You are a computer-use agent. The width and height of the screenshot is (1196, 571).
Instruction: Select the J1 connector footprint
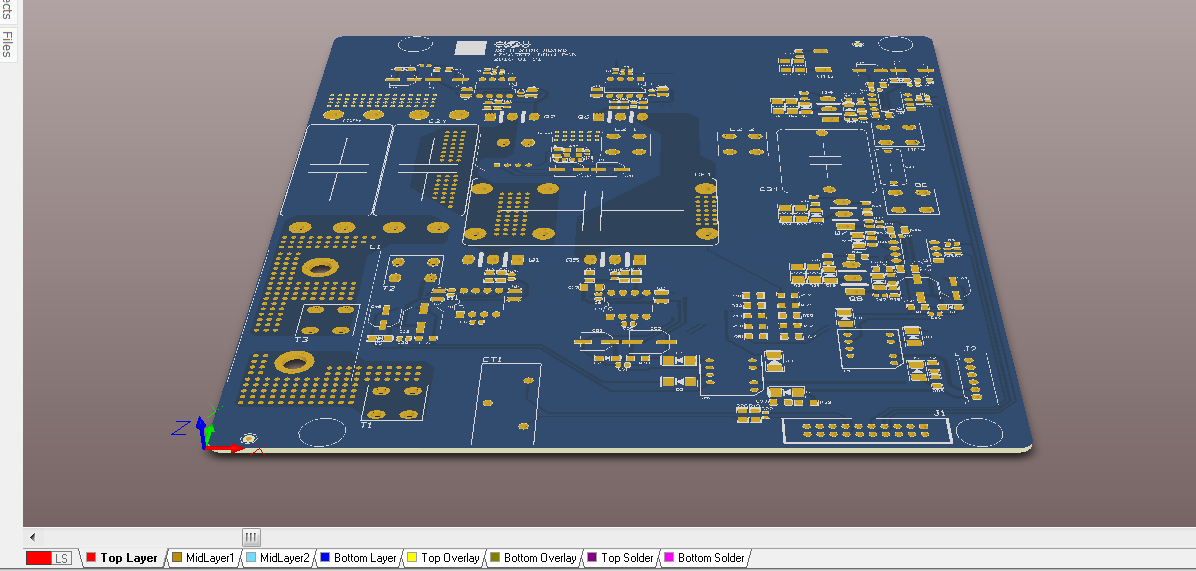[867, 431]
